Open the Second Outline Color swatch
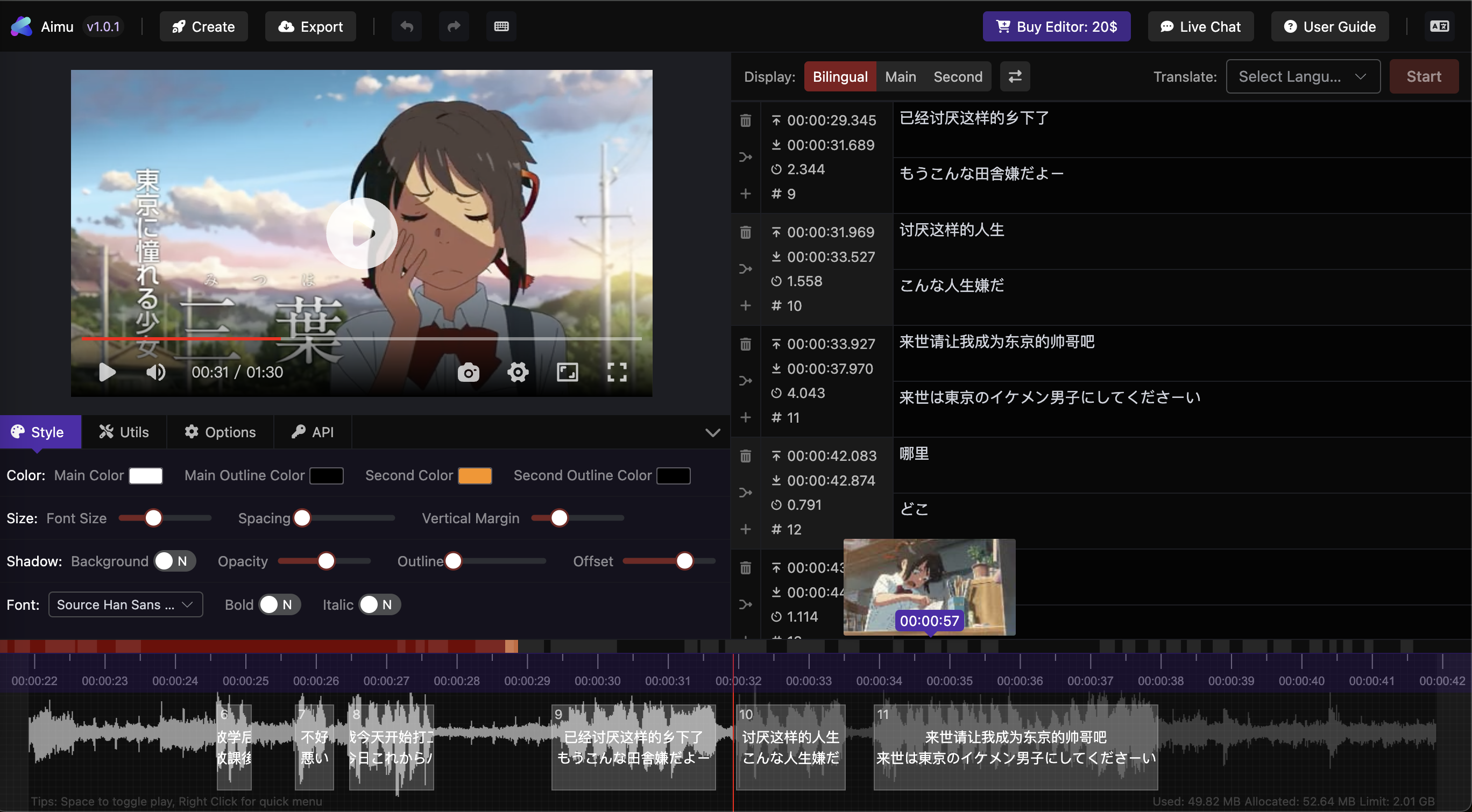Viewport: 1472px width, 812px height. click(x=673, y=476)
